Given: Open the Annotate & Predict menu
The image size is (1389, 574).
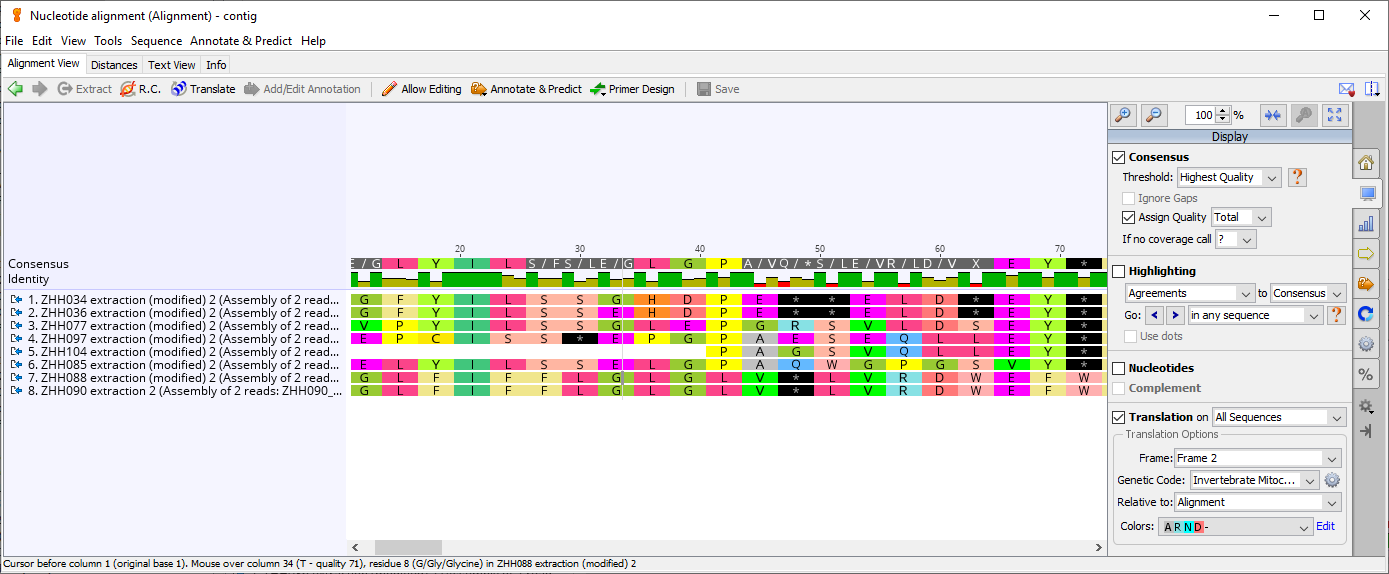Looking at the screenshot, I should [241, 41].
